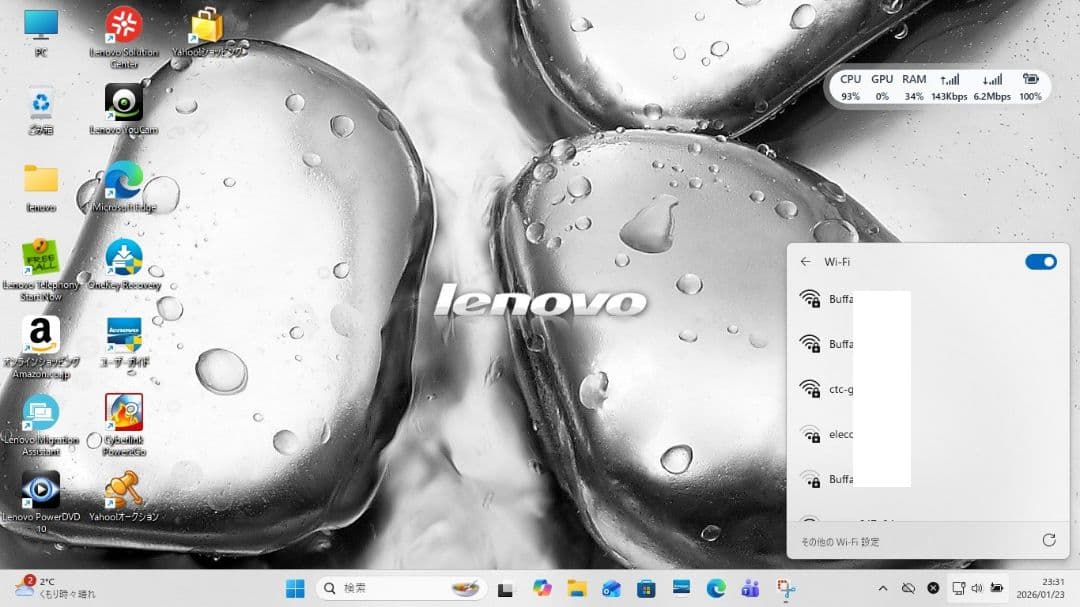Turn off the Wi-Fi toggle switch

click(1040, 262)
